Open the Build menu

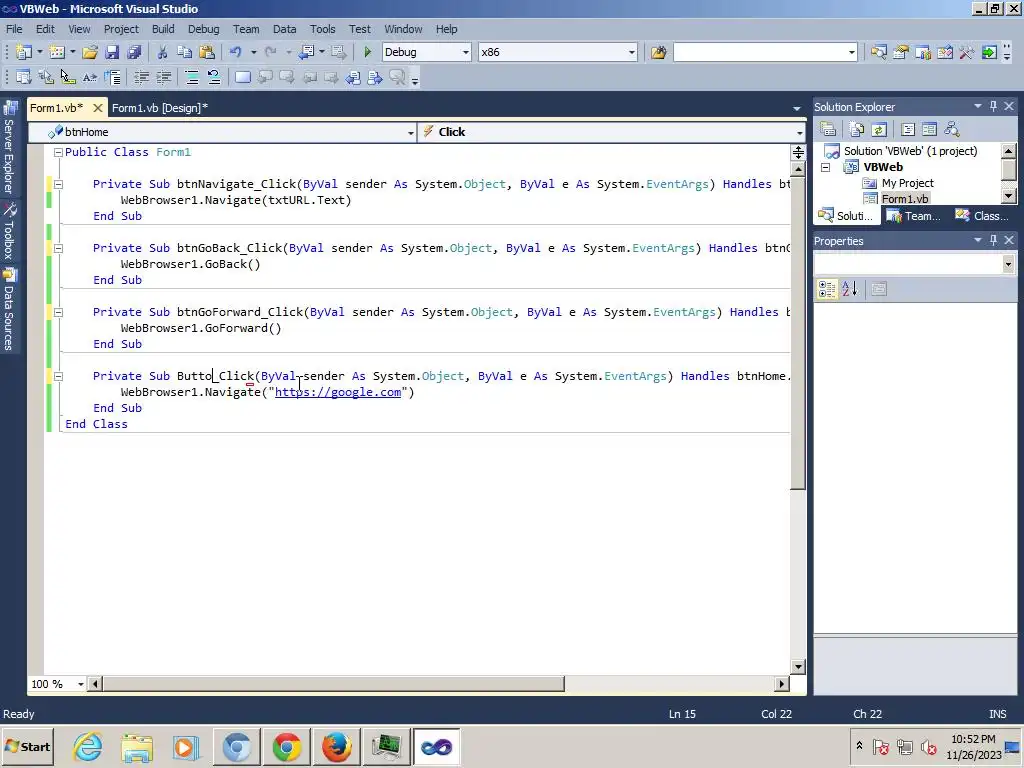coord(163,29)
